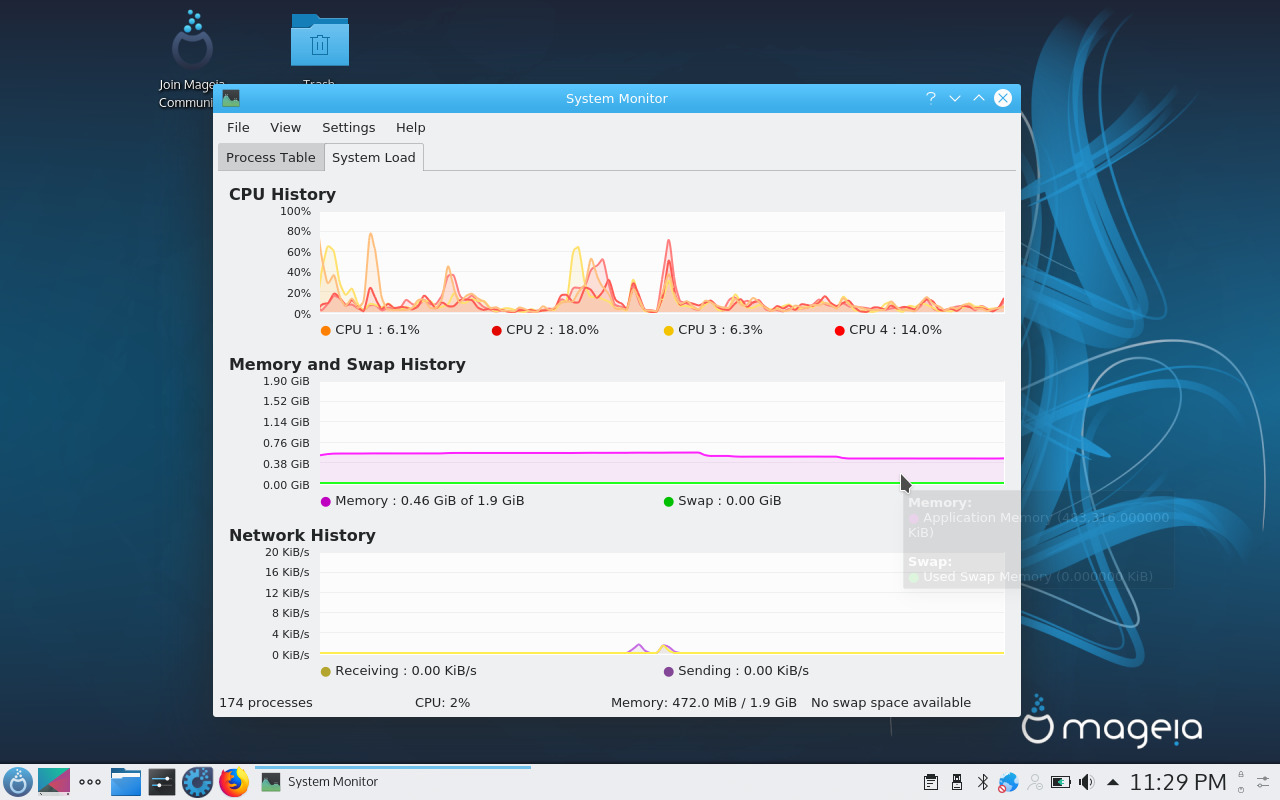Open volume control from the speaker icon
The width and height of the screenshot is (1280, 800).
1086,781
